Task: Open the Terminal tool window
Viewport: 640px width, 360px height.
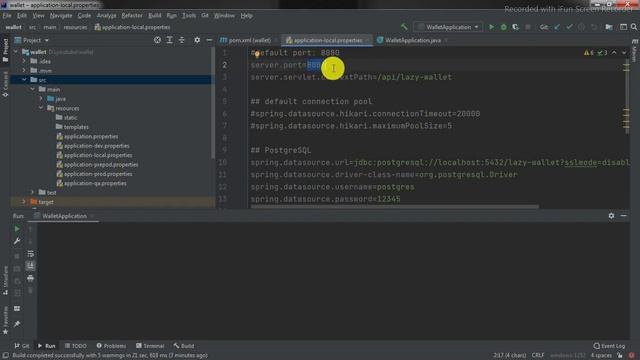Action: pos(150,346)
